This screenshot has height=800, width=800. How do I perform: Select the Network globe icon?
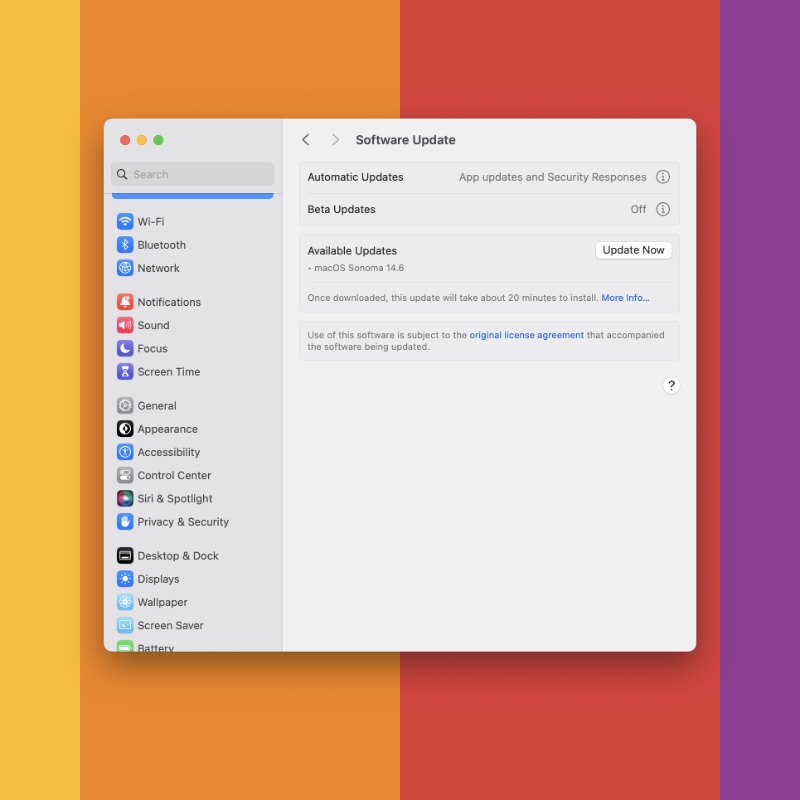click(125, 268)
